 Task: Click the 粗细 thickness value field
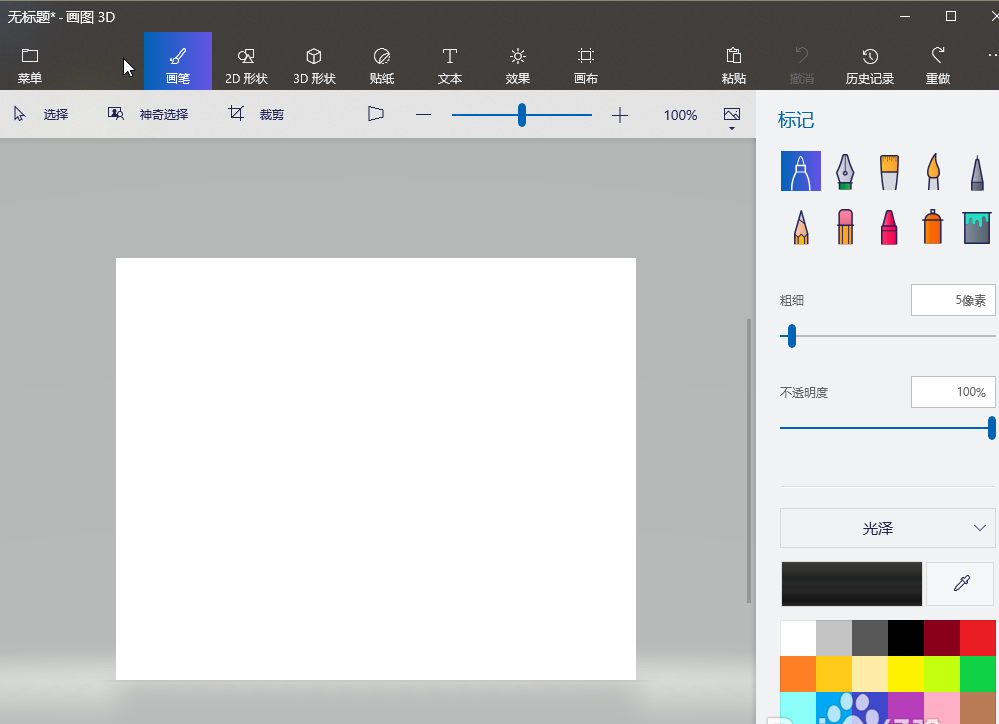(953, 300)
